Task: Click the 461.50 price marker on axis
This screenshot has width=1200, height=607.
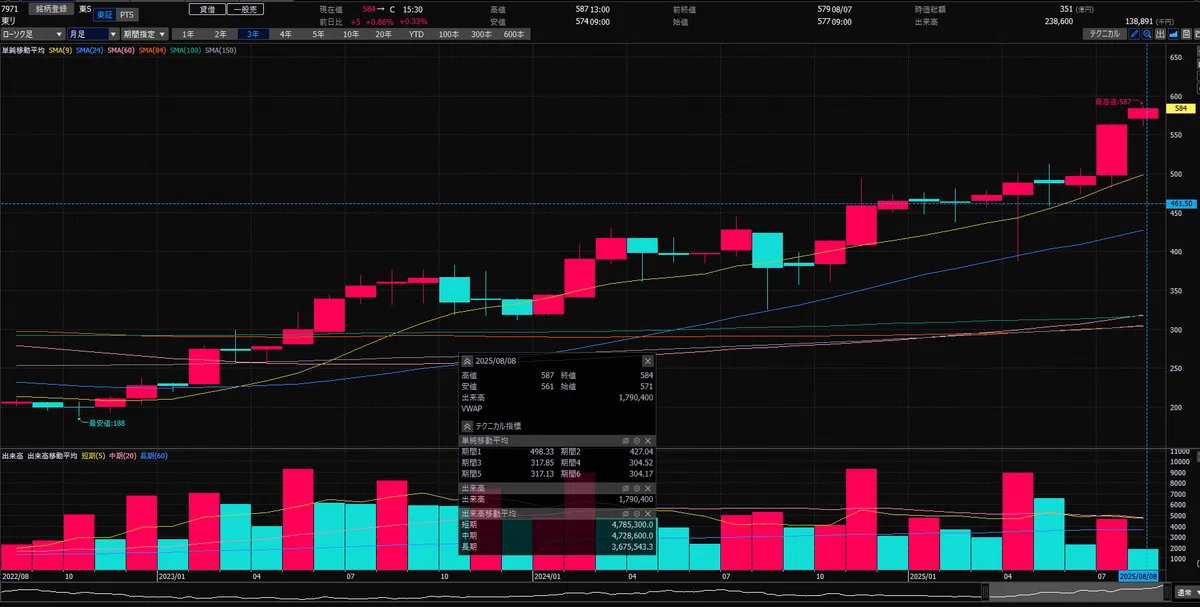Action: (x=1181, y=203)
